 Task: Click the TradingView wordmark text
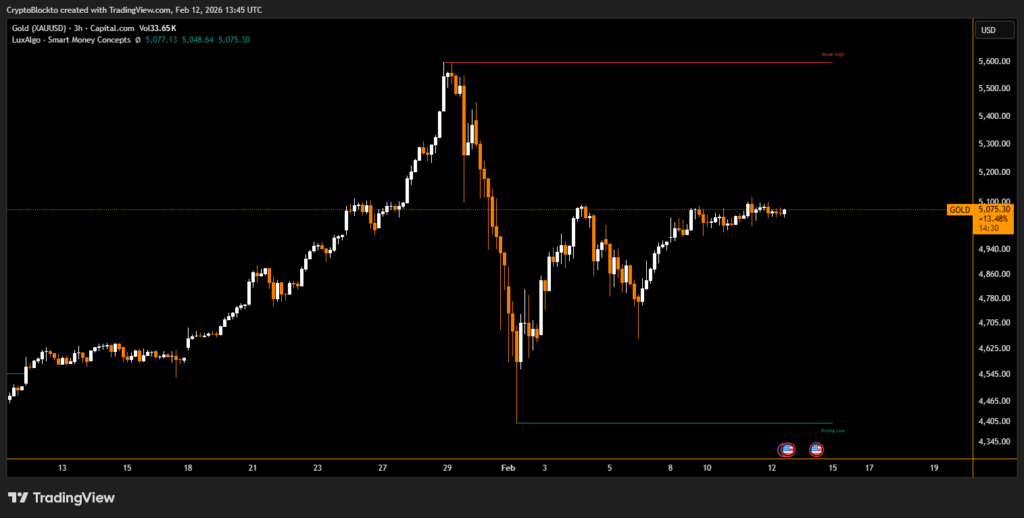coord(72,497)
